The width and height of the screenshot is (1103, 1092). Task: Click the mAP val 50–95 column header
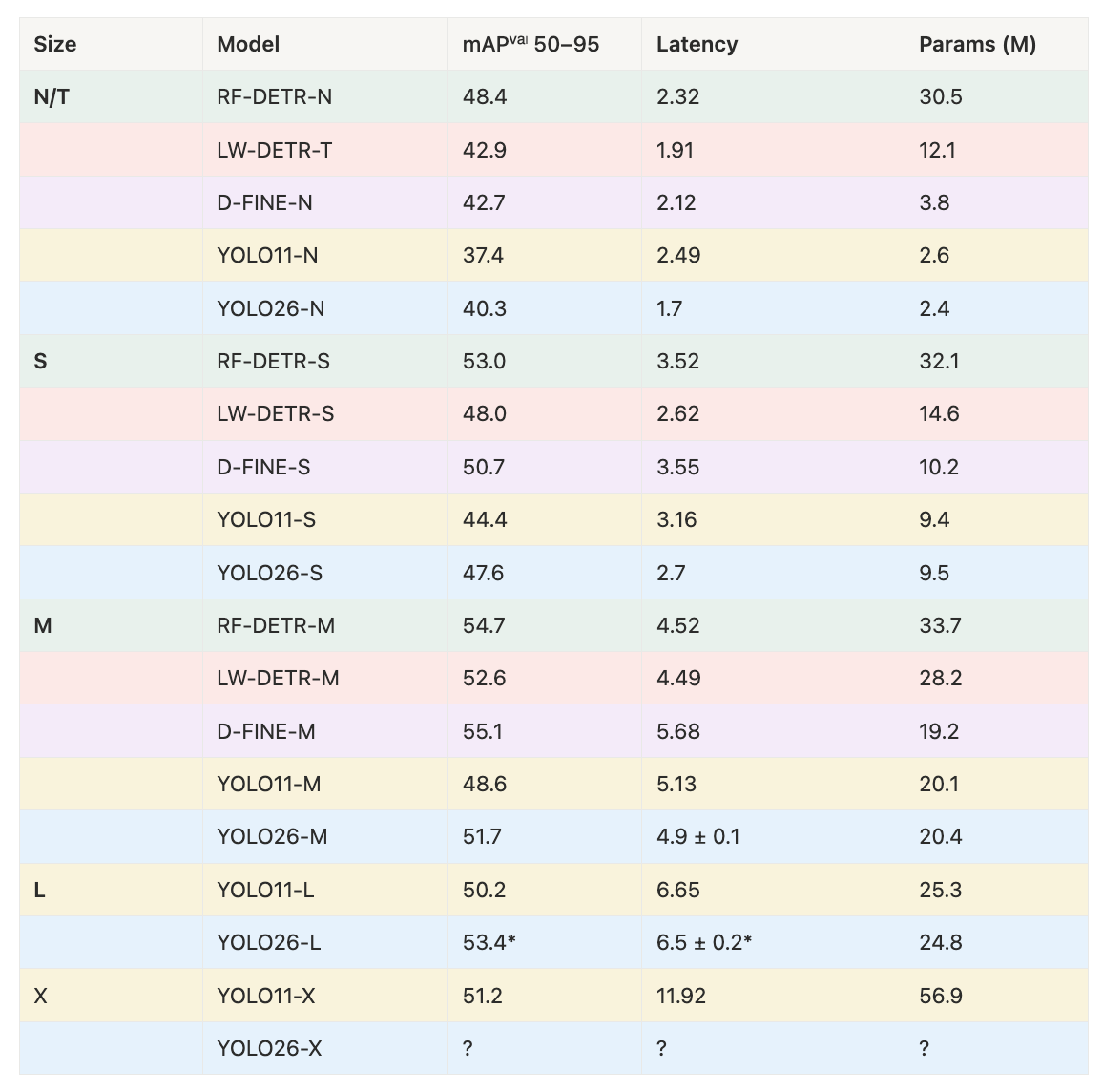[531, 44]
